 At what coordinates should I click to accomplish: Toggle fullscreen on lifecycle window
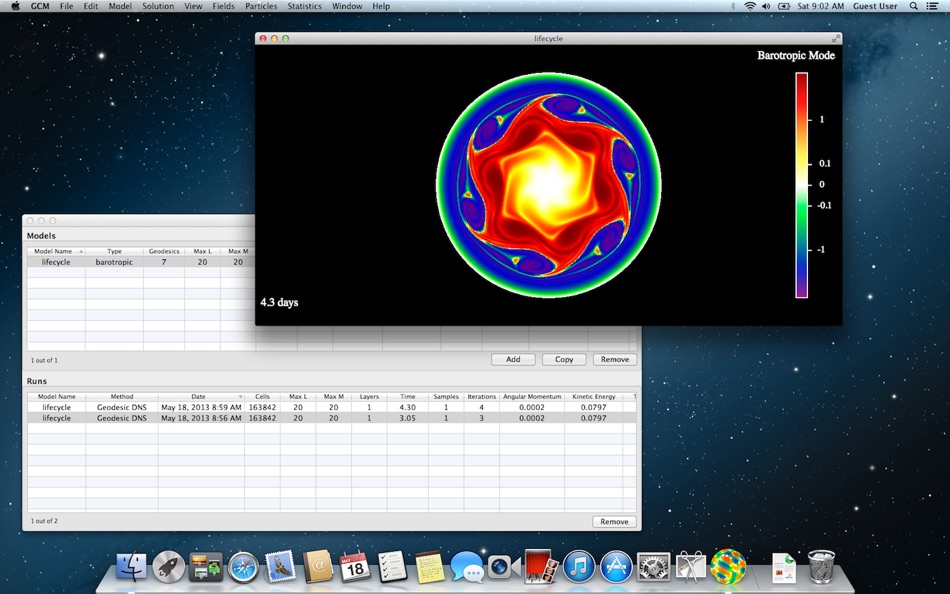(835, 38)
